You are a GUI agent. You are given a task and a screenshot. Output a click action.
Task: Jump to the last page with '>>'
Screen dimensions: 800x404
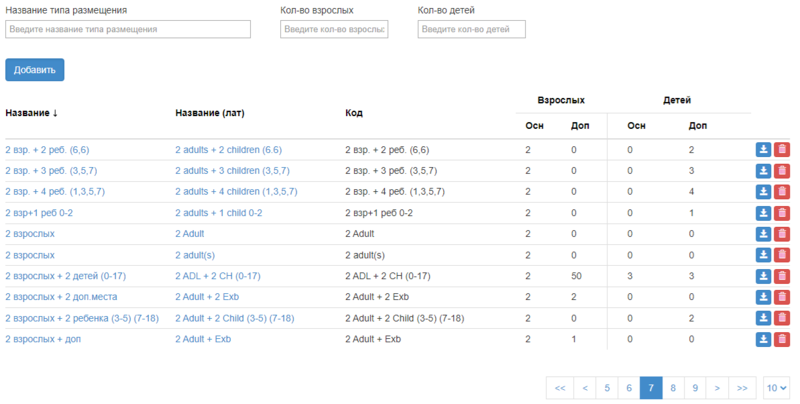tap(741, 387)
